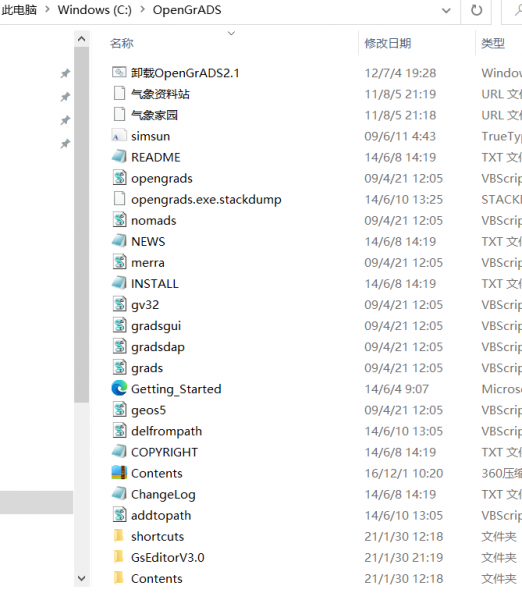
Task: Click the refresh icon in address bar
Action: tap(476, 10)
